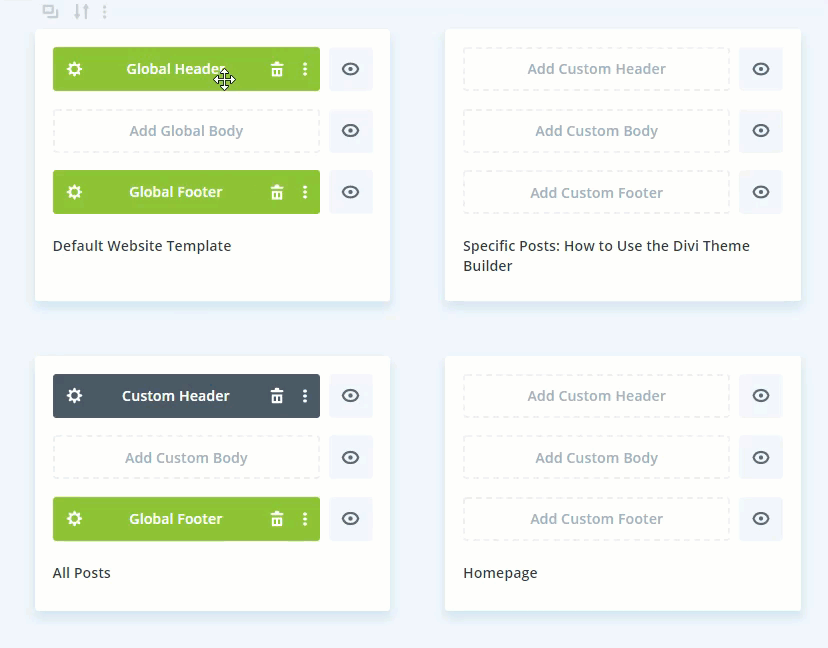Toggle Homepage custom footer visibility
828x648 pixels.
pos(761,519)
